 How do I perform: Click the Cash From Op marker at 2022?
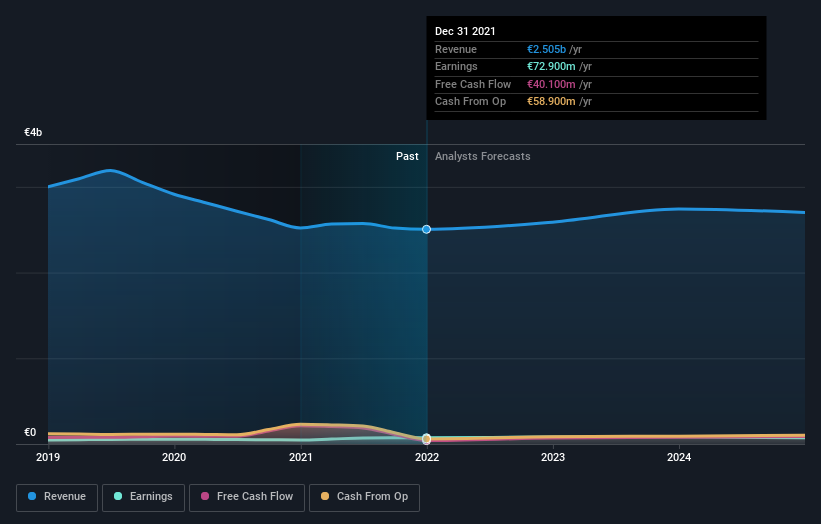pos(427,438)
